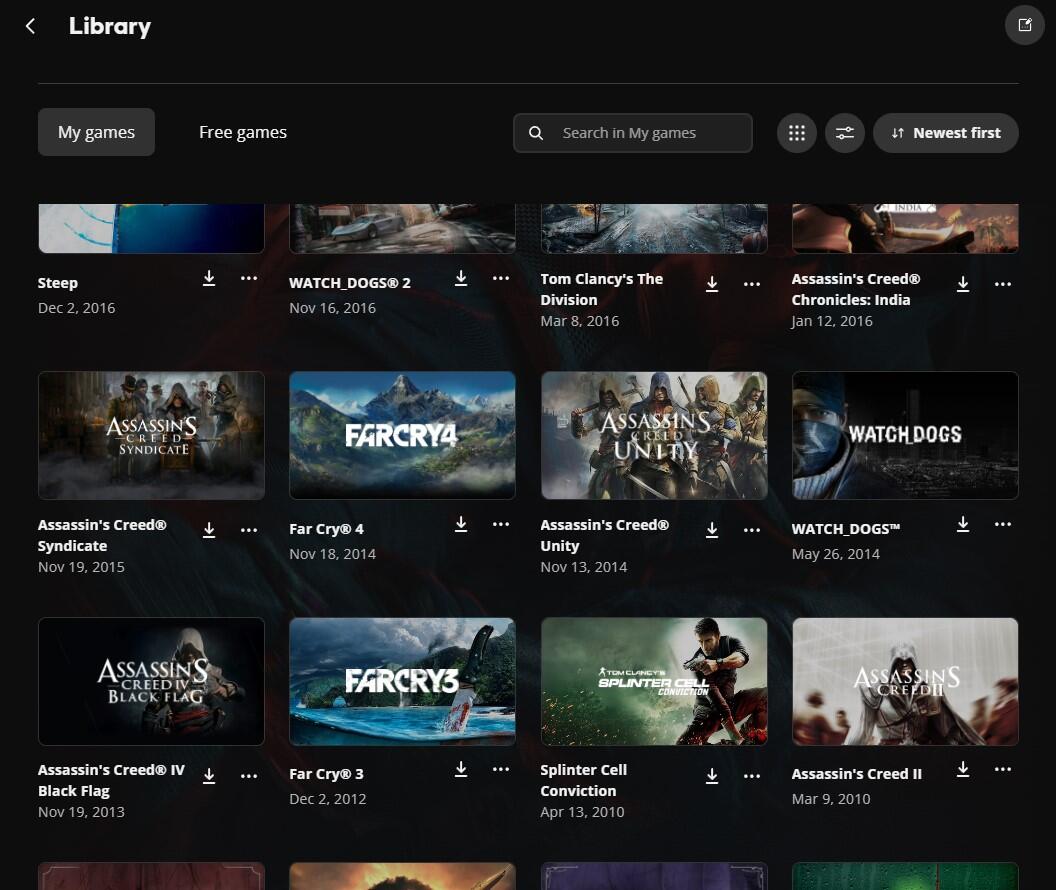Image resolution: width=1056 pixels, height=890 pixels.
Task: Open the Splinter Cell Conviction cover art
Action: tap(654, 681)
